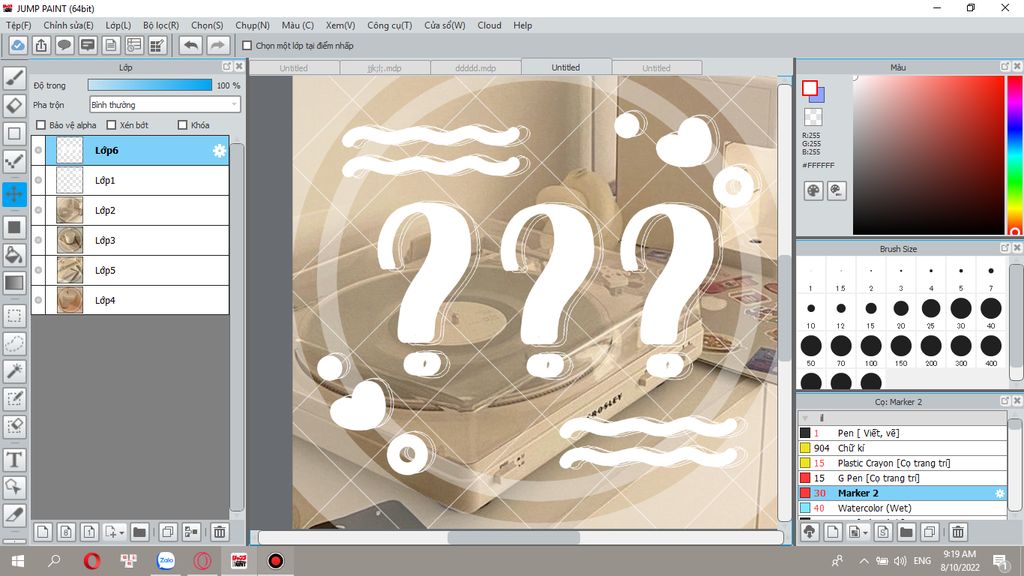Select Plastic Crayon brush
Image resolution: width=1024 pixels, height=576 pixels.
[x=902, y=463]
